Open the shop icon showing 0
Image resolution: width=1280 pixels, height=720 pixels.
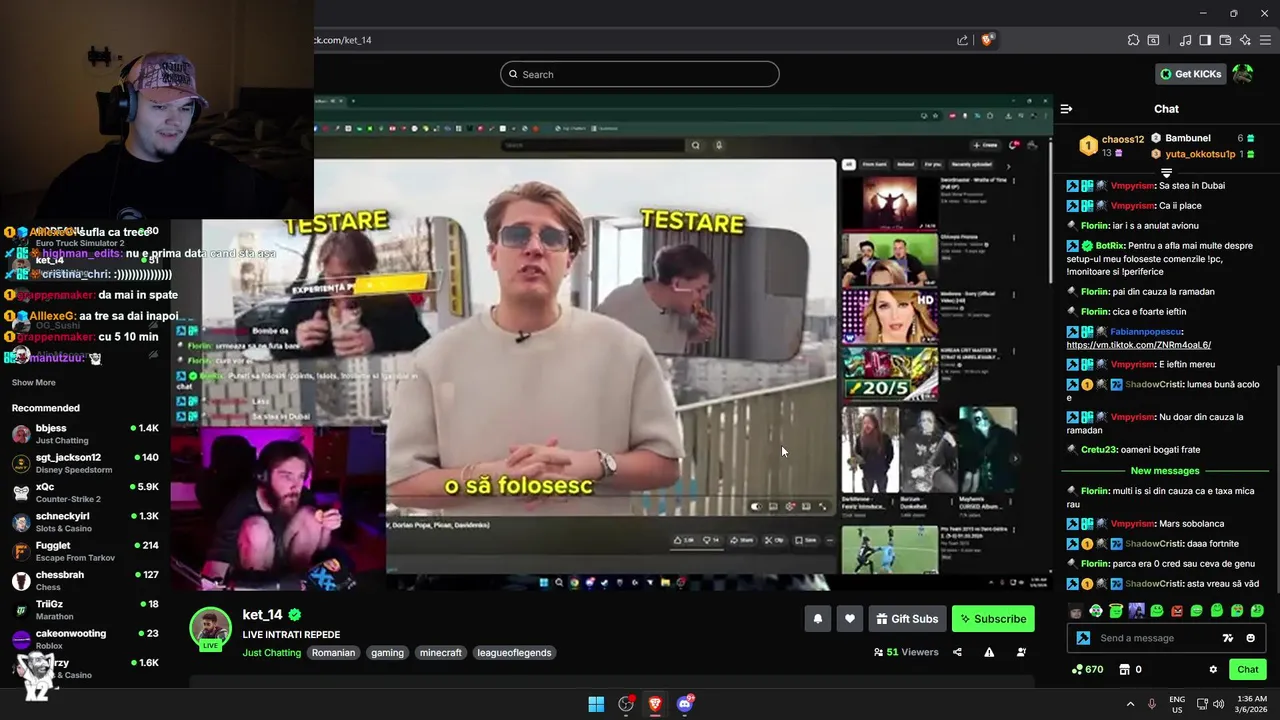tap(1130, 669)
